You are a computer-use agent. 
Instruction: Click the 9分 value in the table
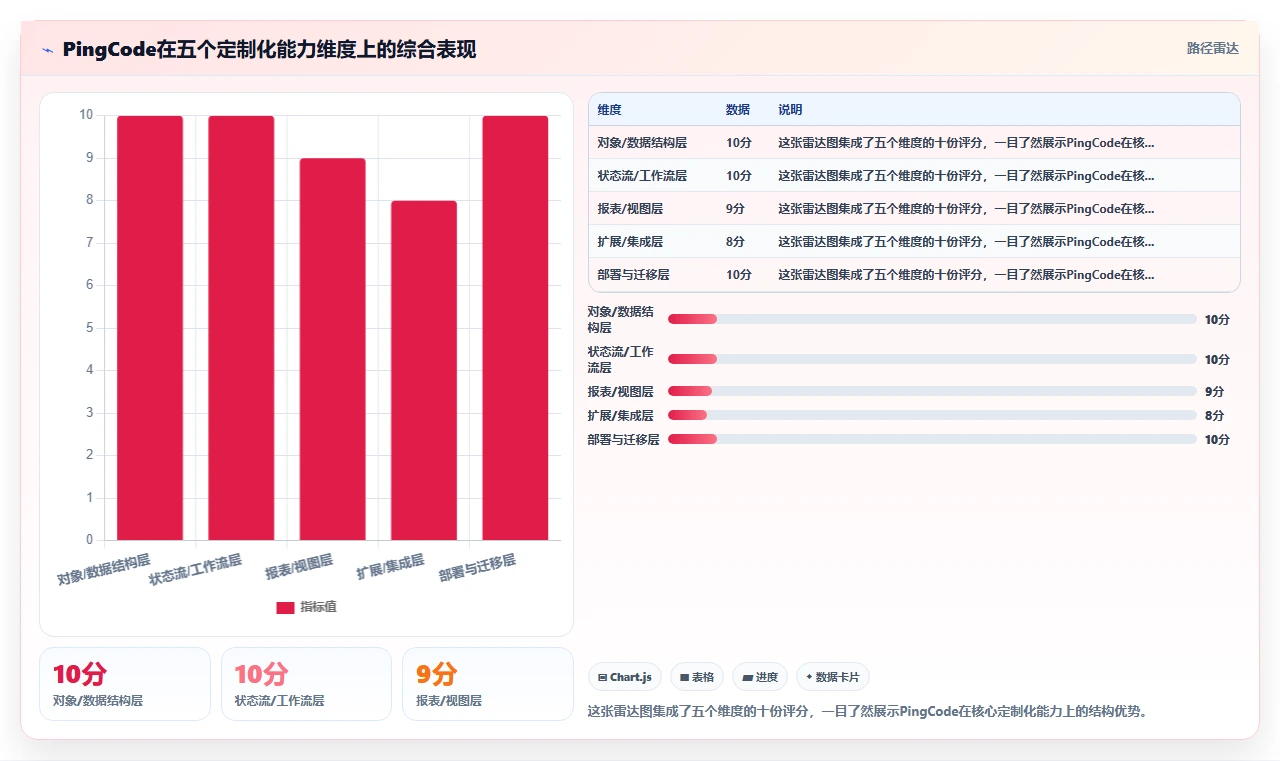(x=735, y=209)
